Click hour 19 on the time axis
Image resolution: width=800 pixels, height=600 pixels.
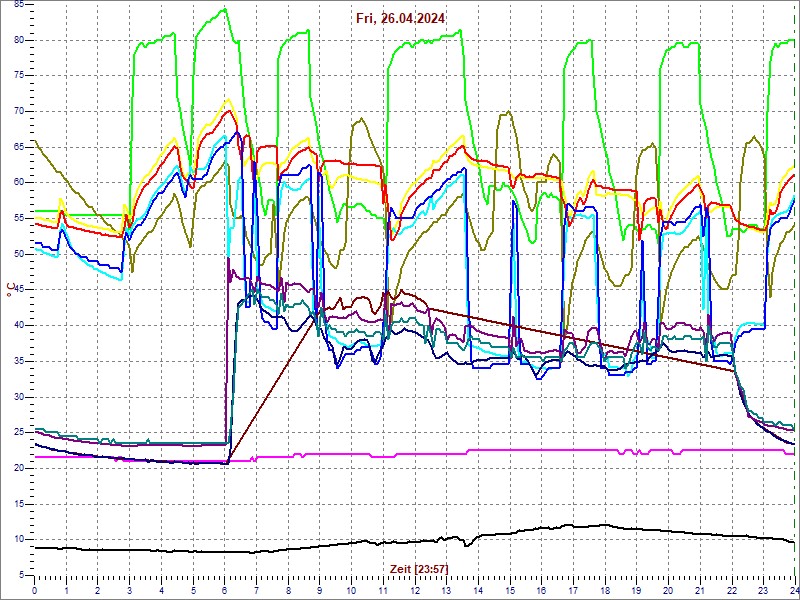point(636,590)
